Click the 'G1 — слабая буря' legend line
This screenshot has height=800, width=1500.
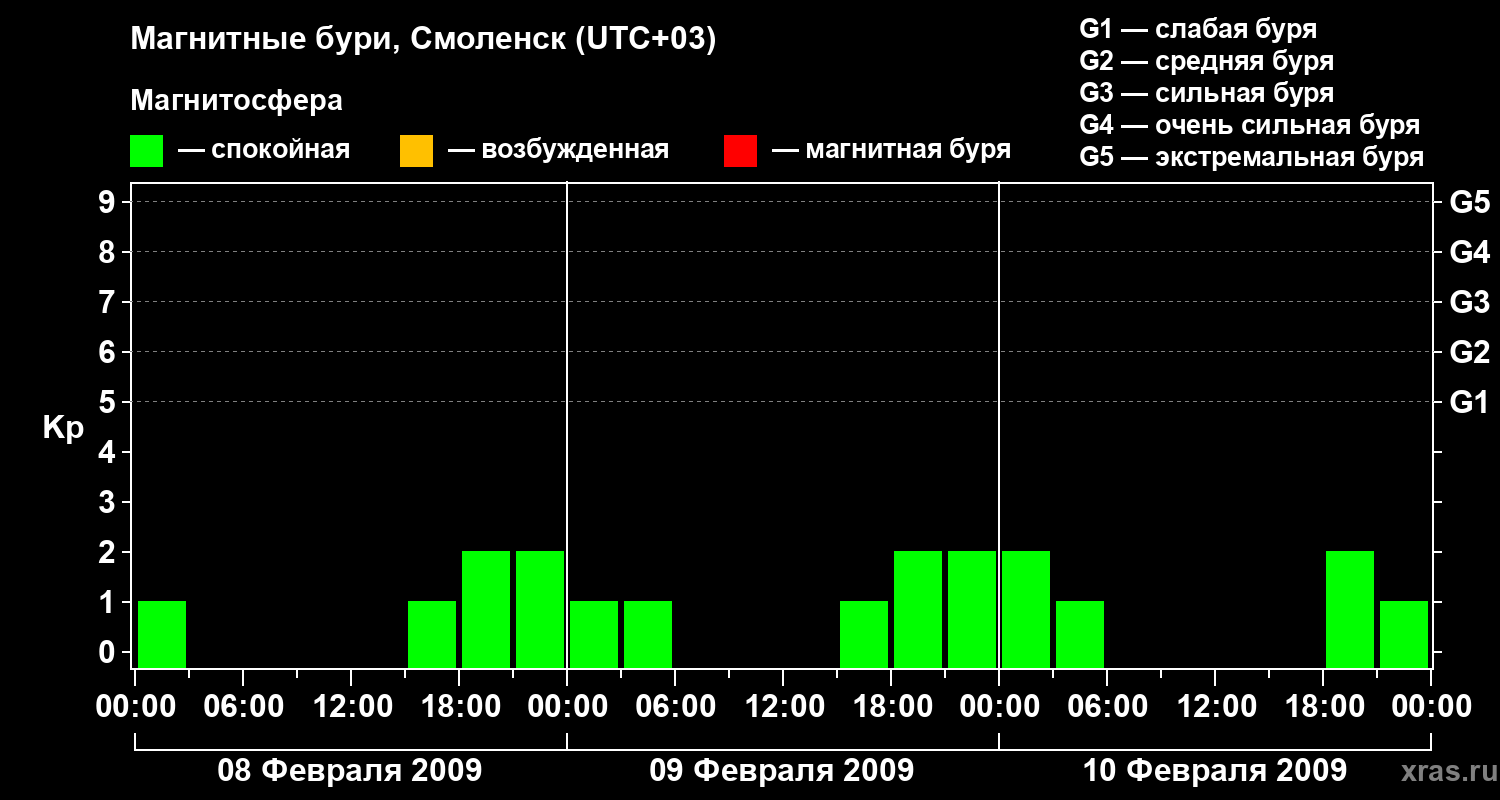pos(1198,29)
